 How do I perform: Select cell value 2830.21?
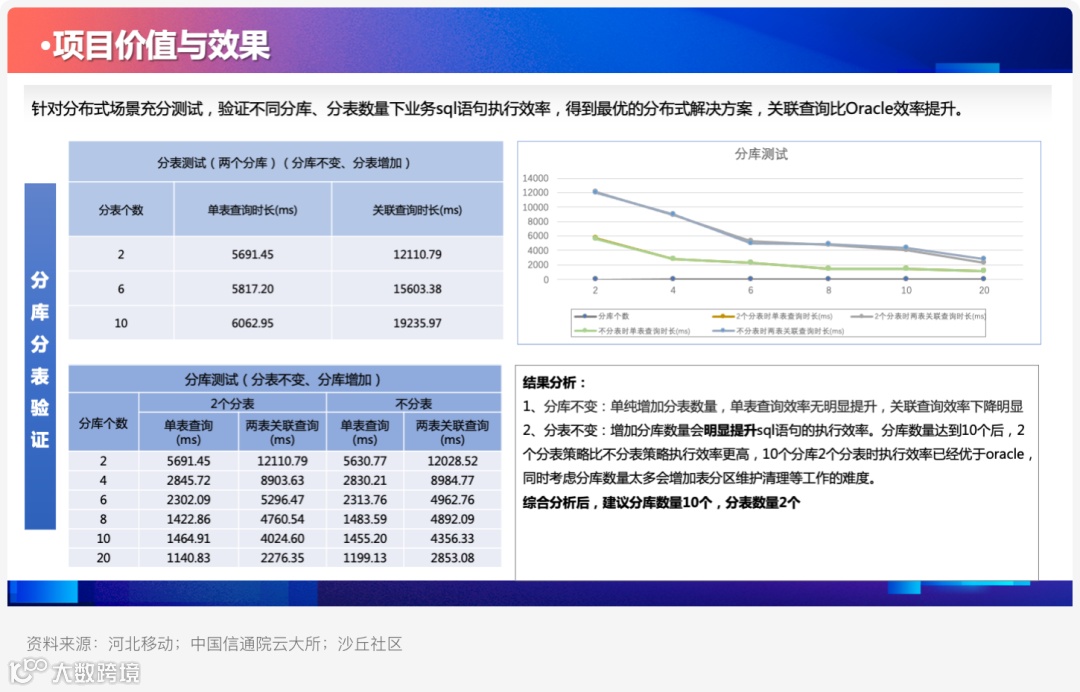pos(365,481)
